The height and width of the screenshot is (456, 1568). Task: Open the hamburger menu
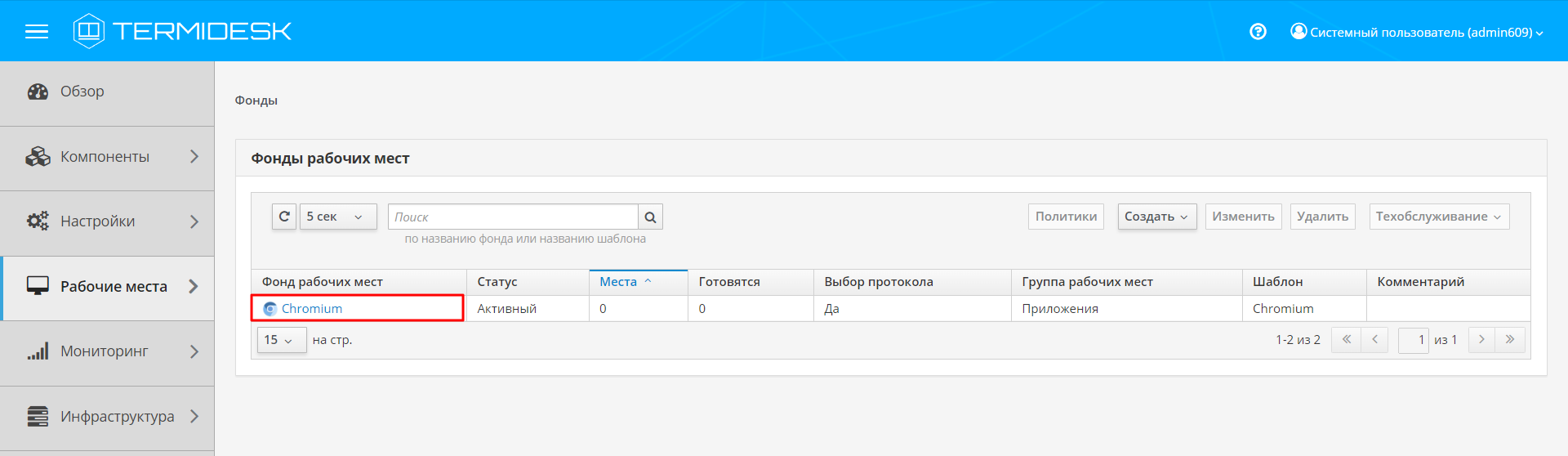[37, 32]
